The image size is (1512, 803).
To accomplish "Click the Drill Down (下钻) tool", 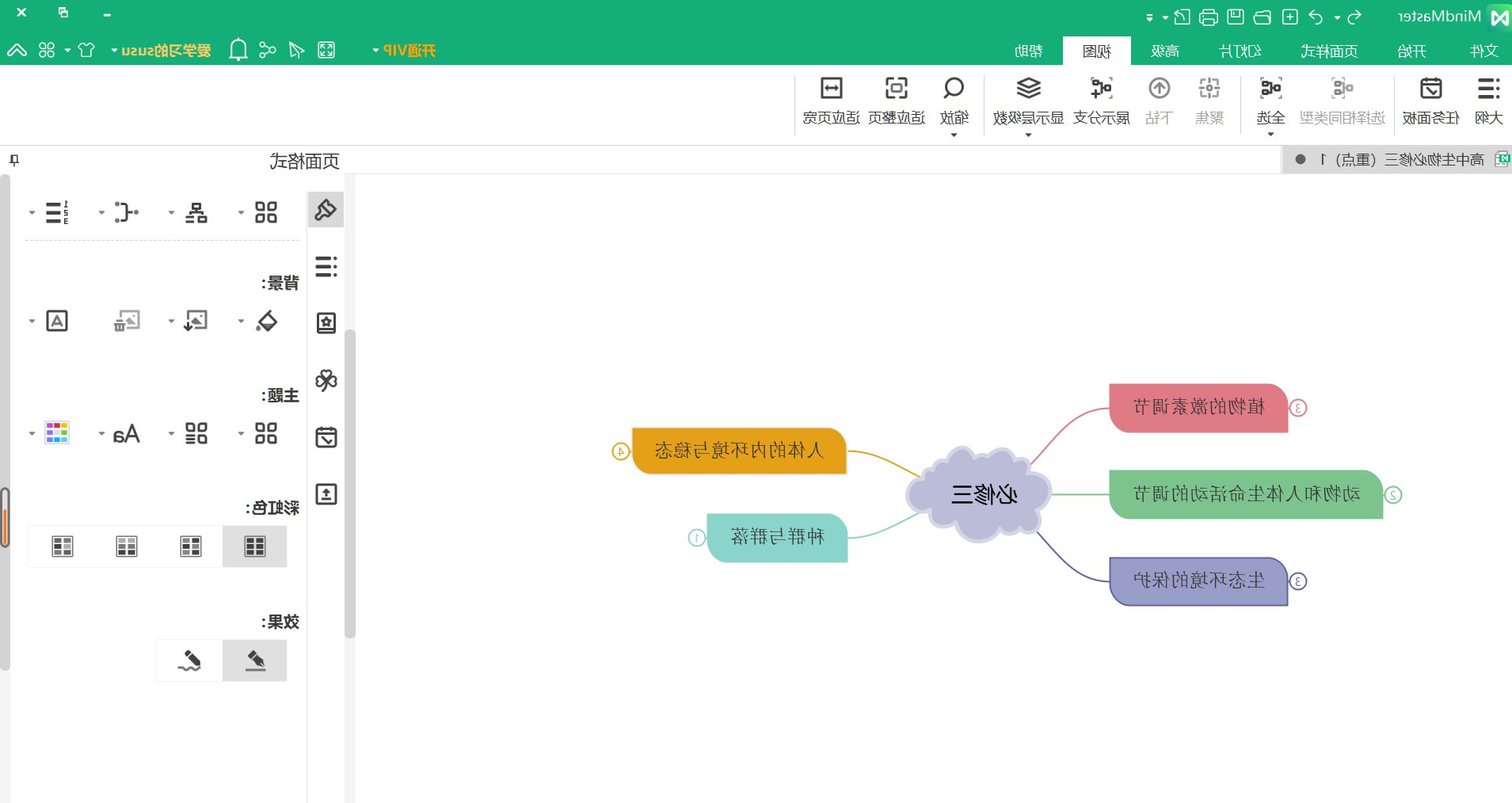I will pos(1159,100).
